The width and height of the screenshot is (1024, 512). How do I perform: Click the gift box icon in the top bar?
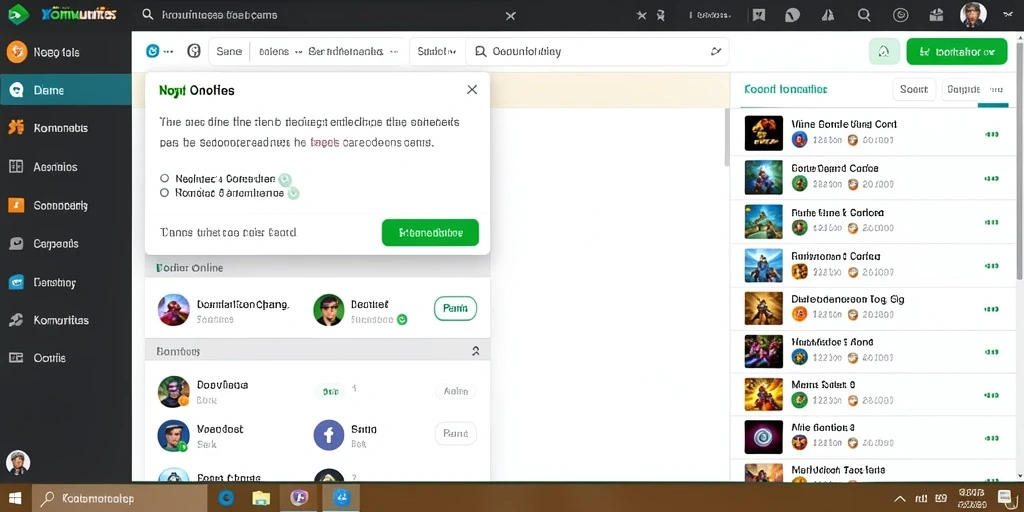click(x=936, y=15)
